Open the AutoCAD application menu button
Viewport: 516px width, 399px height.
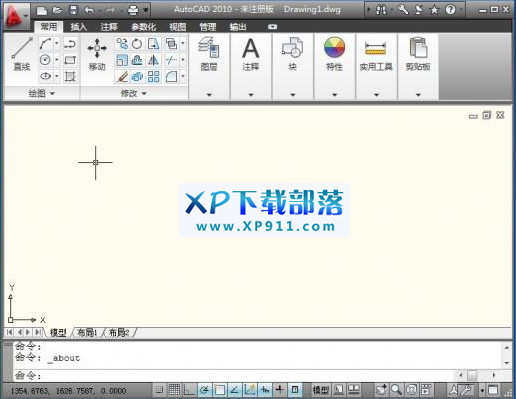click(16, 17)
